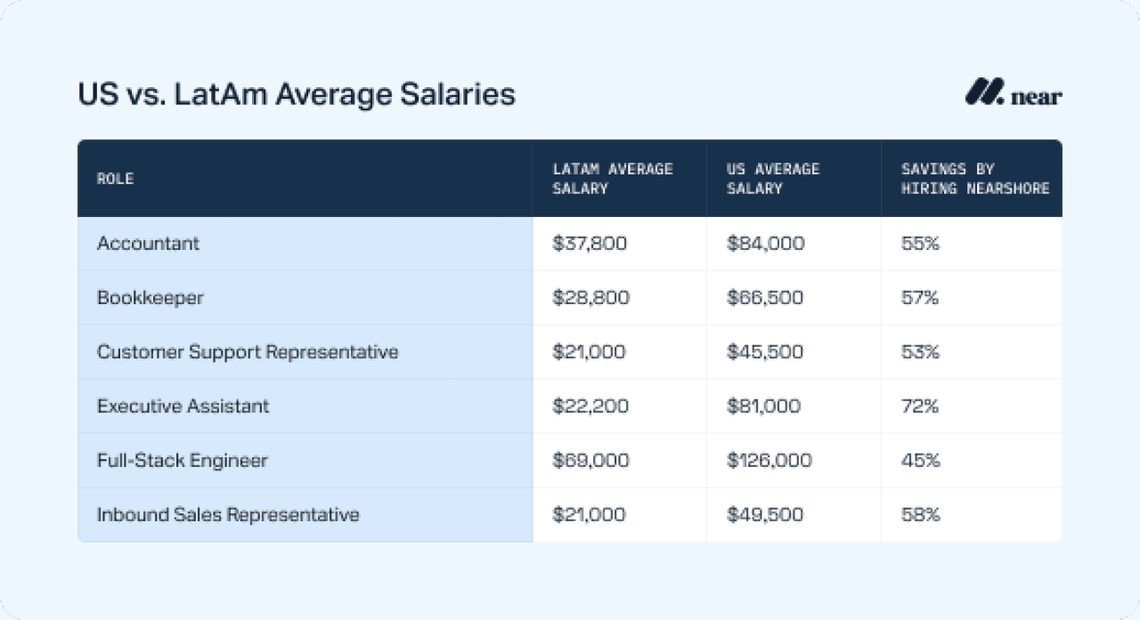Select the $66,500 US salary cell
Screen dimensions: 1140x620
point(765,298)
